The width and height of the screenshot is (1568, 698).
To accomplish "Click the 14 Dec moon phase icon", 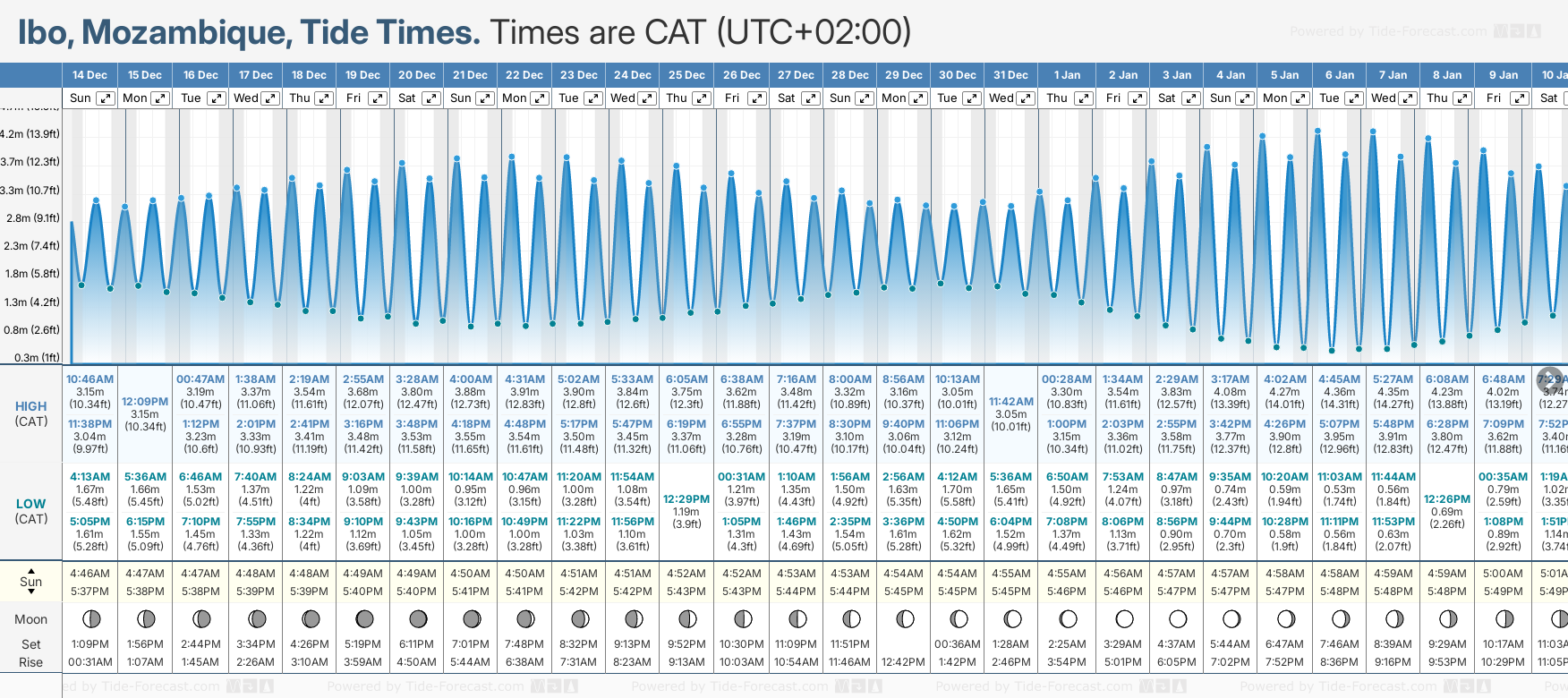I will (90, 618).
